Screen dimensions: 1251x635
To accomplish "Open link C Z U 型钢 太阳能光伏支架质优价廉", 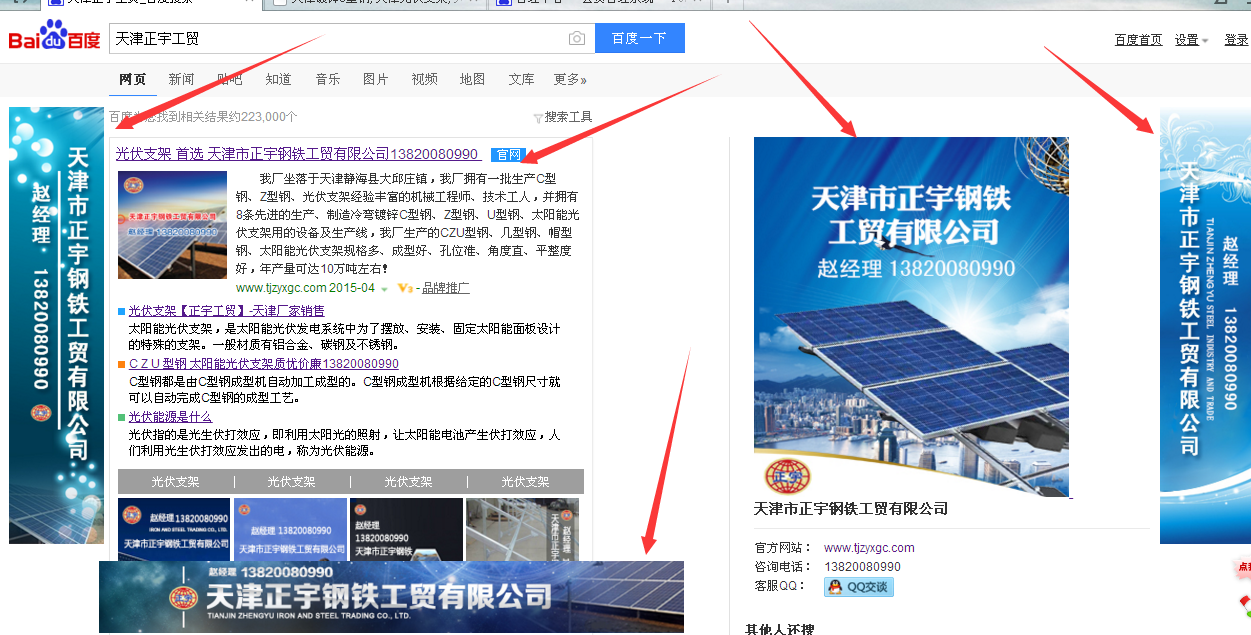I will [264, 364].
